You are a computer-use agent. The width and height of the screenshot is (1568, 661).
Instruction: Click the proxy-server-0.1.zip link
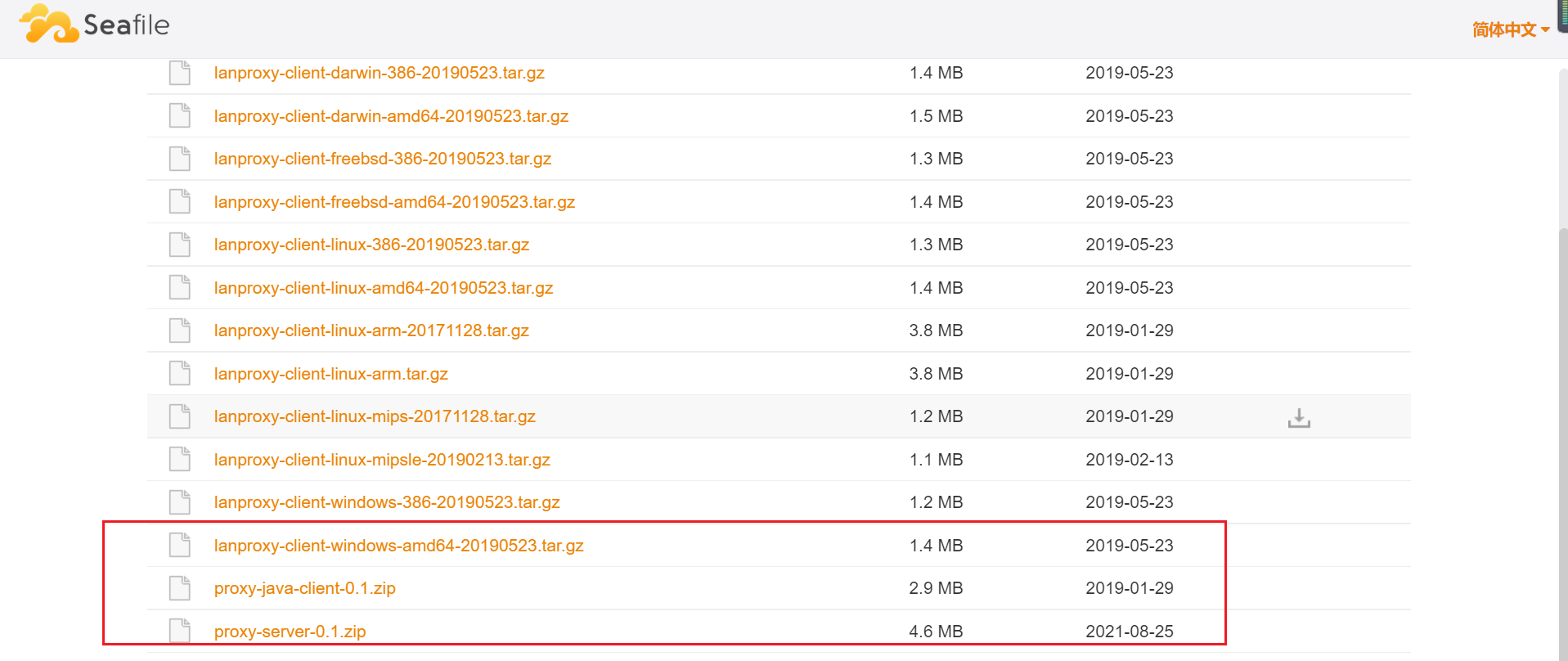tap(290, 632)
